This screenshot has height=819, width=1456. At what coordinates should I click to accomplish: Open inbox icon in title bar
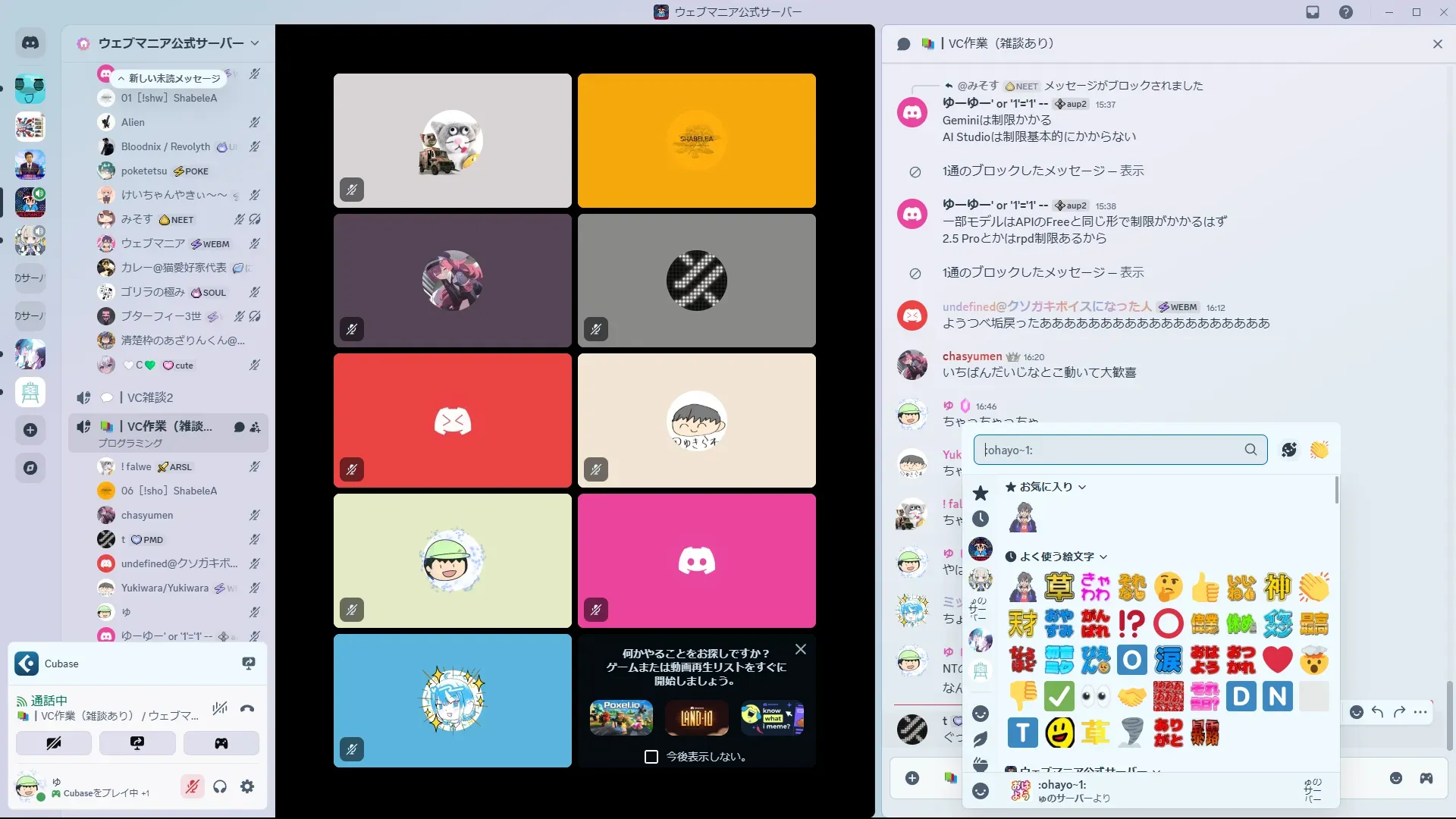[1313, 12]
